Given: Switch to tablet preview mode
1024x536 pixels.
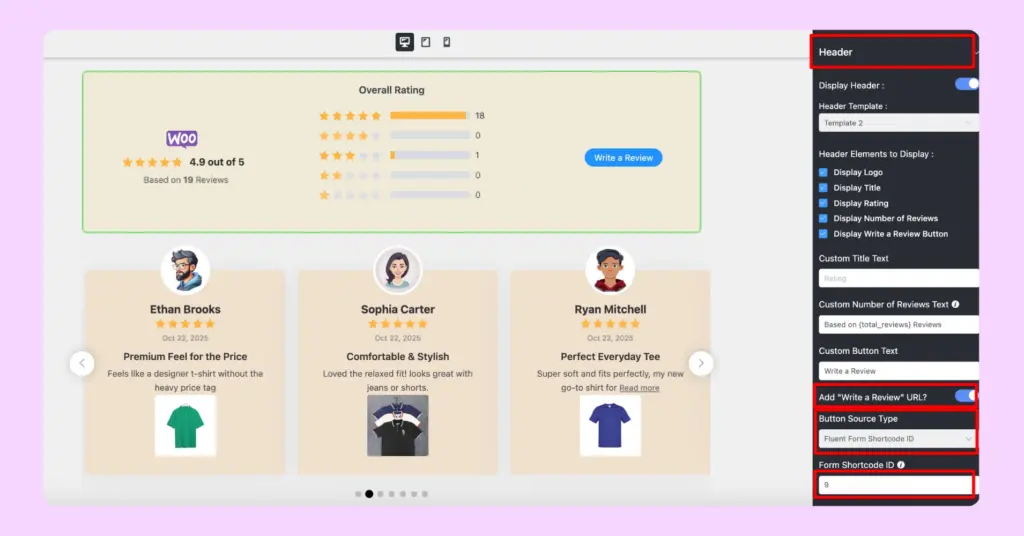Looking at the screenshot, I should tap(426, 42).
